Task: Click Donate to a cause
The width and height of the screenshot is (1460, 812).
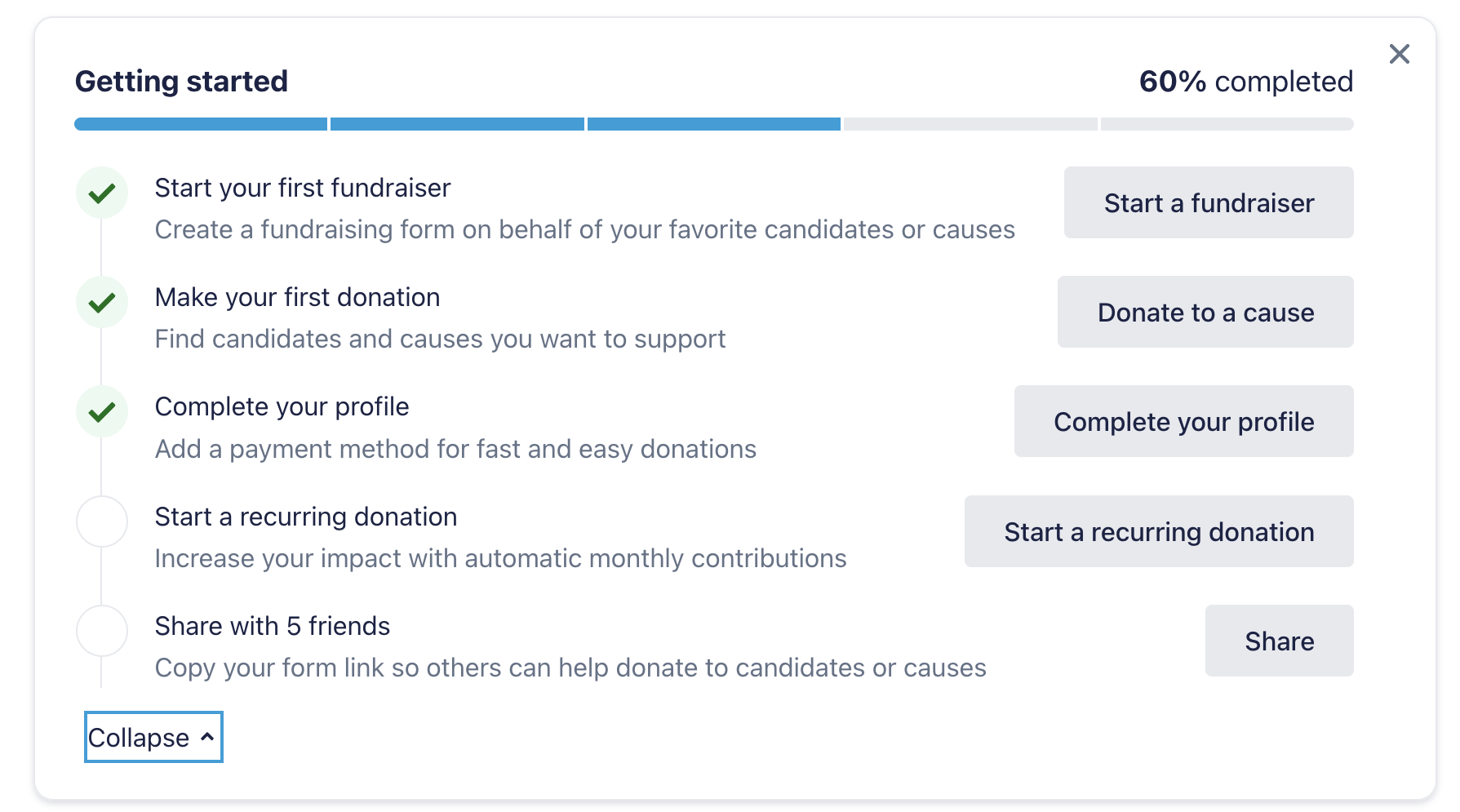Action: tap(1205, 312)
